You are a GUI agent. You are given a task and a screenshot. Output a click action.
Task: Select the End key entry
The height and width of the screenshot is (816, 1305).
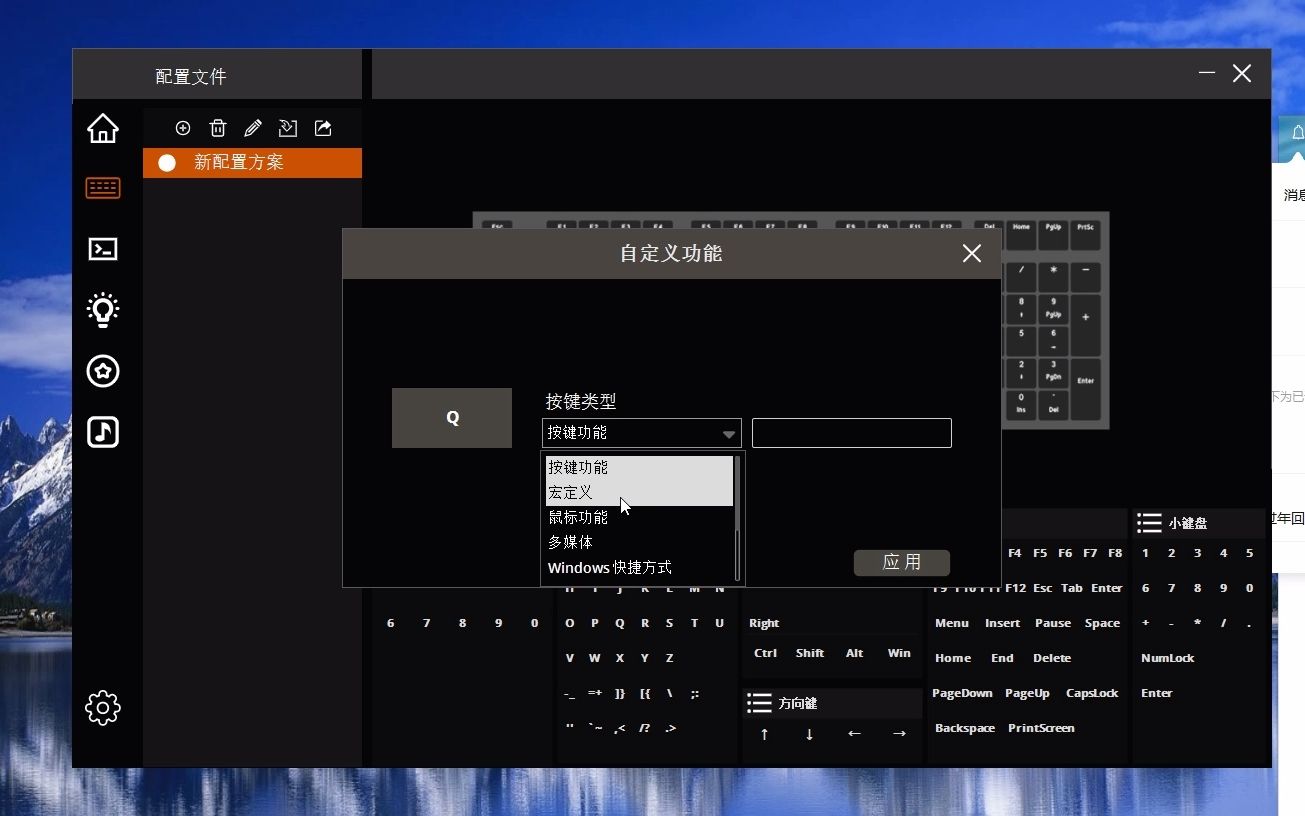[x=1003, y=658]
